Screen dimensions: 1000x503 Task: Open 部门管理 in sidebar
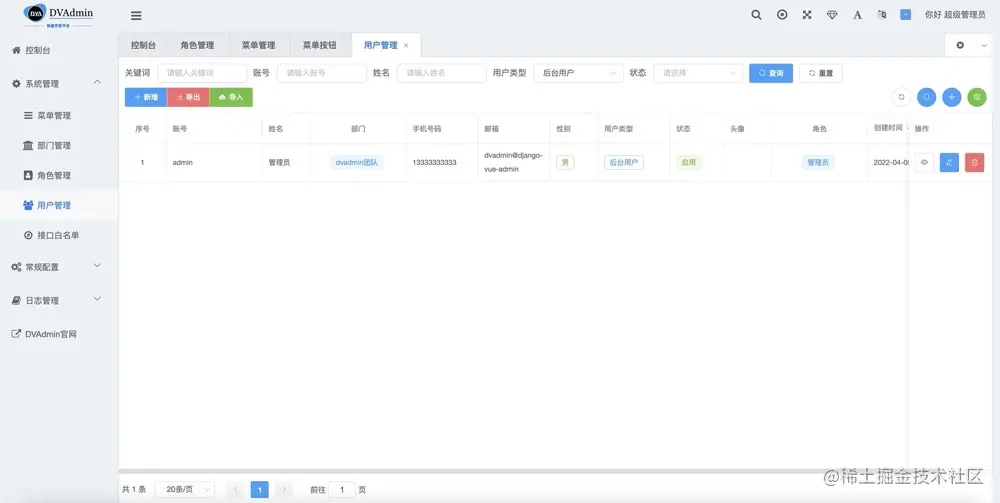(59, 145)
